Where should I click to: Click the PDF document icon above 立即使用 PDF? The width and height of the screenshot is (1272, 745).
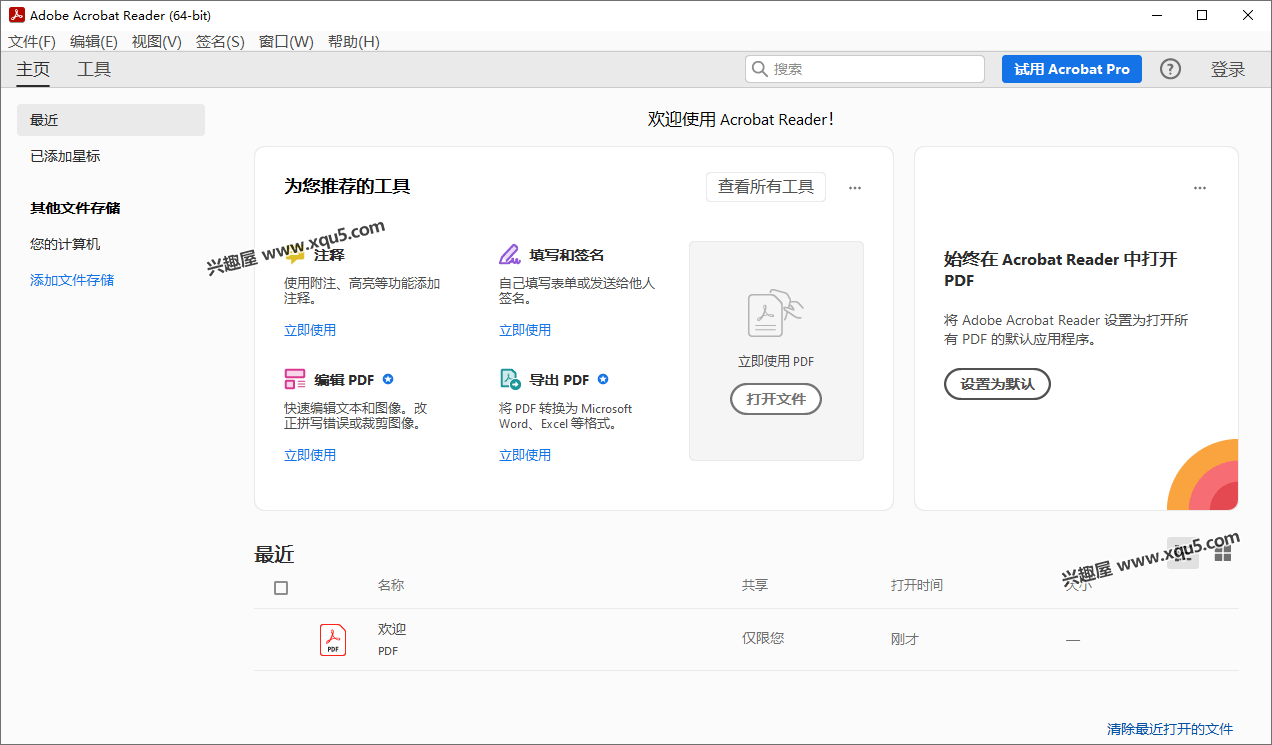(776, 313)
